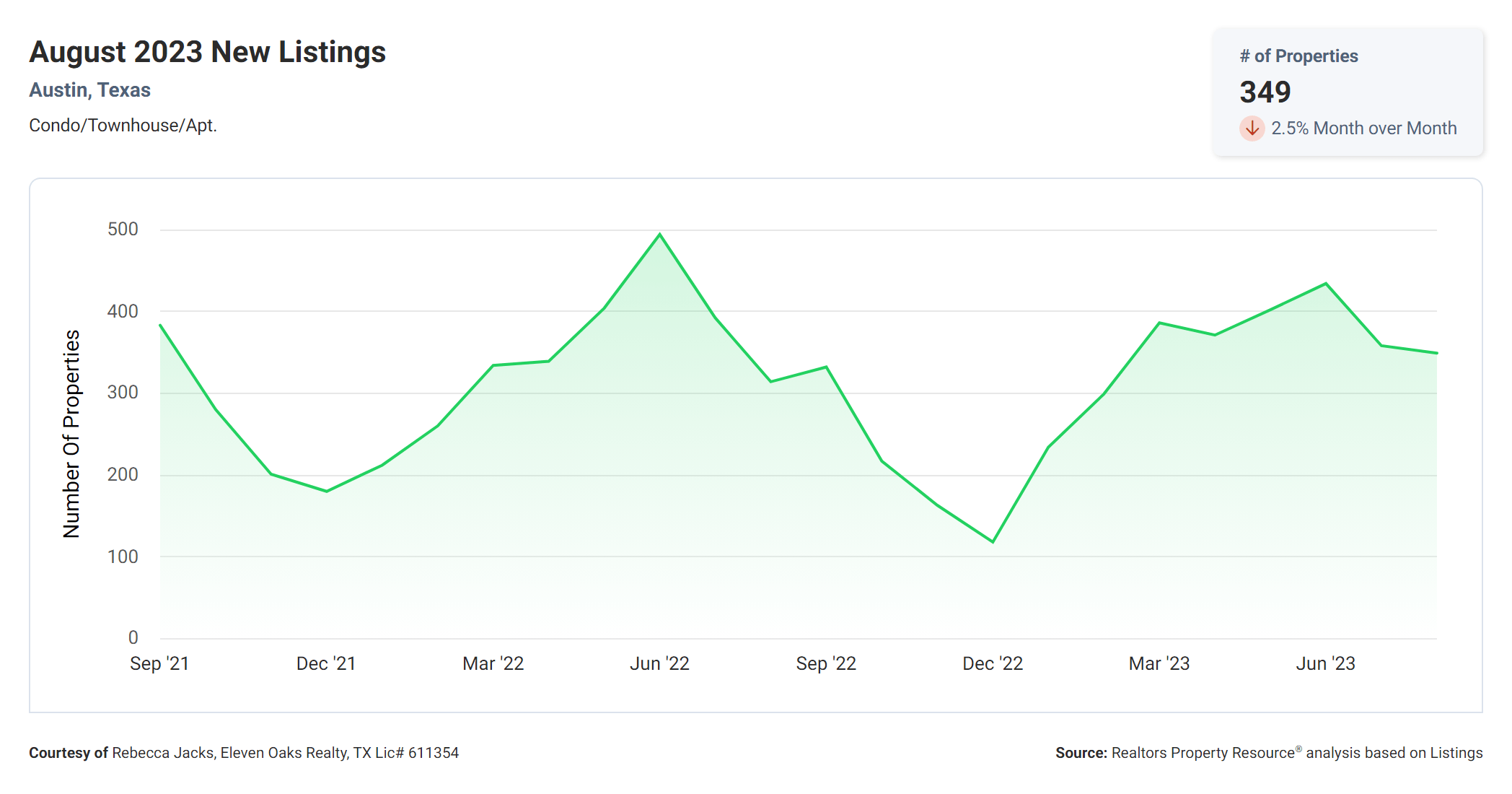Click the Courtesy of Rebecca Jacks credit
This screenshot has width=1512, height=794.
(x=244, y=753)
